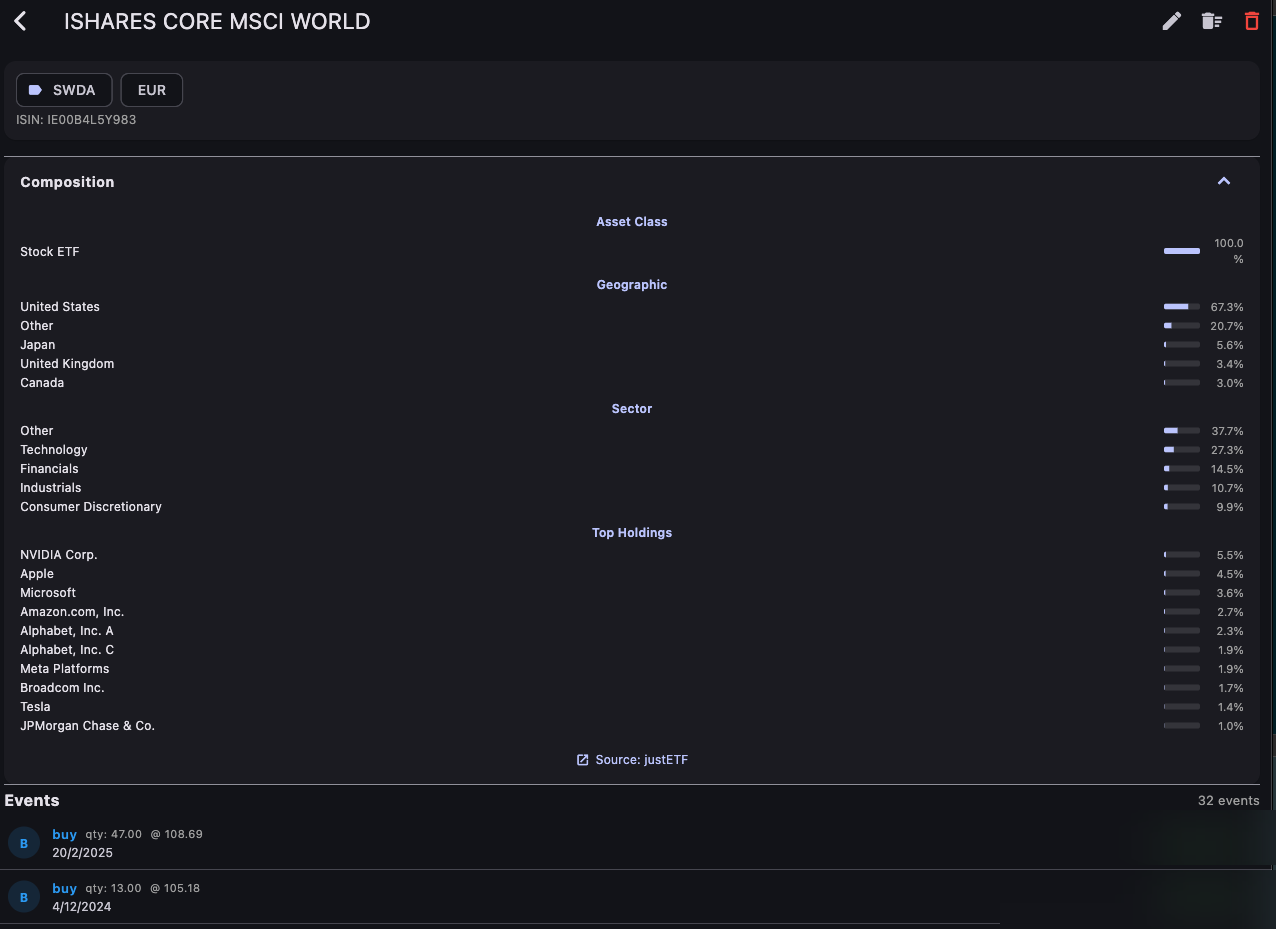Screen dimensions: 1276x929
Task: Click the back arrow icon
Action: (x=20, y=21)
